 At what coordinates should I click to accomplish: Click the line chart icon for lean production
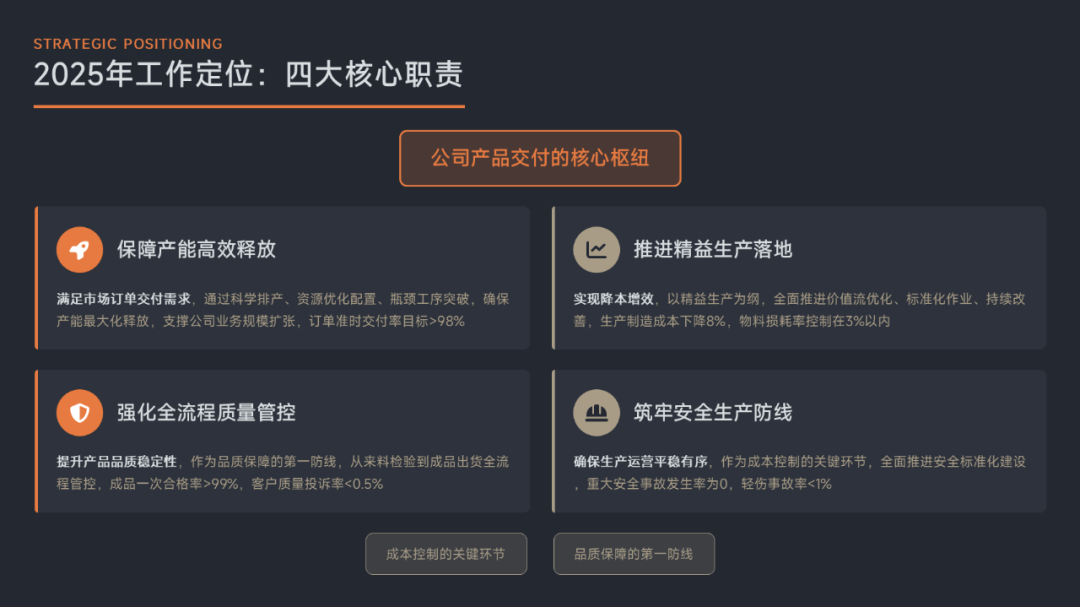[x=597, y=250]
